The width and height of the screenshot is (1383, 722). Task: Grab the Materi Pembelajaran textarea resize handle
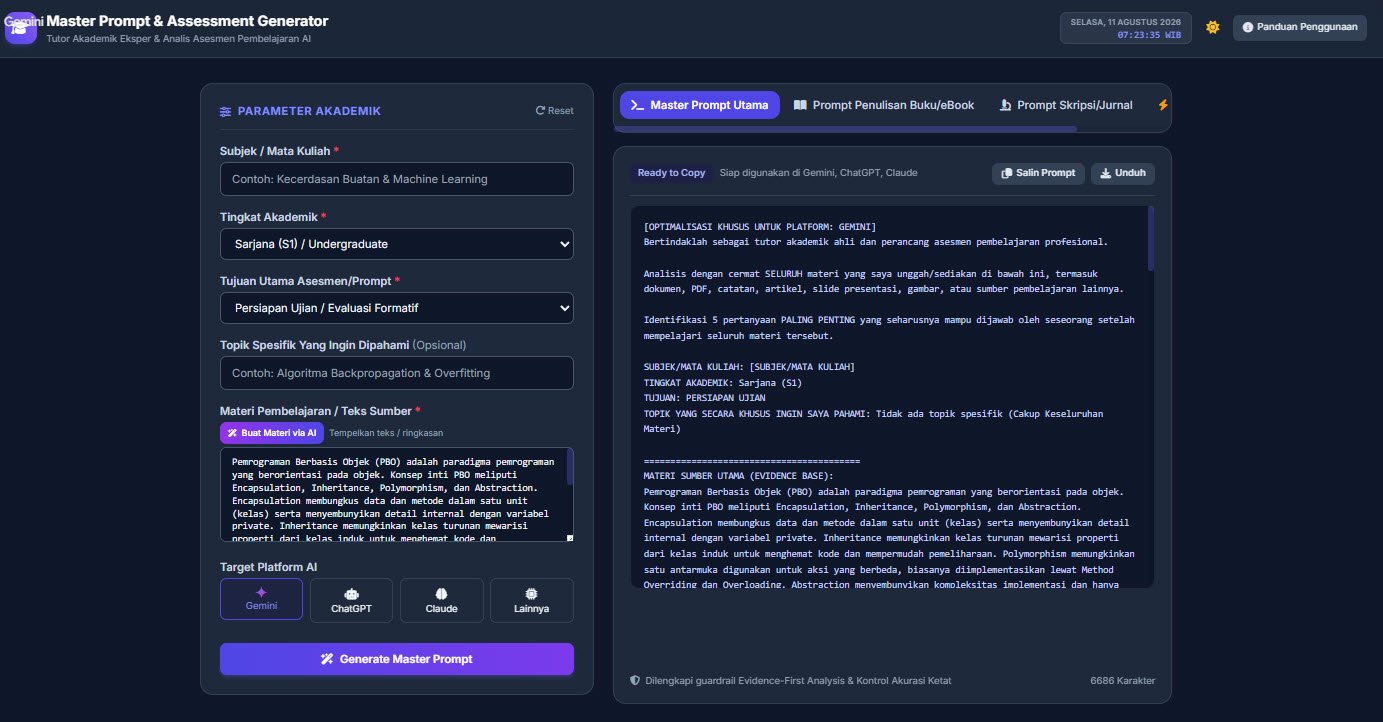click(x=569, y=538)
